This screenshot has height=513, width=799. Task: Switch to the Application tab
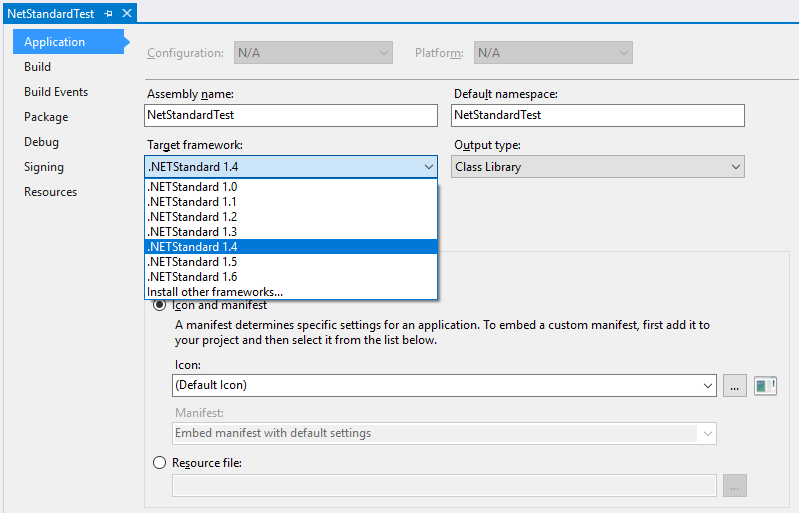(x=69, y=42)
